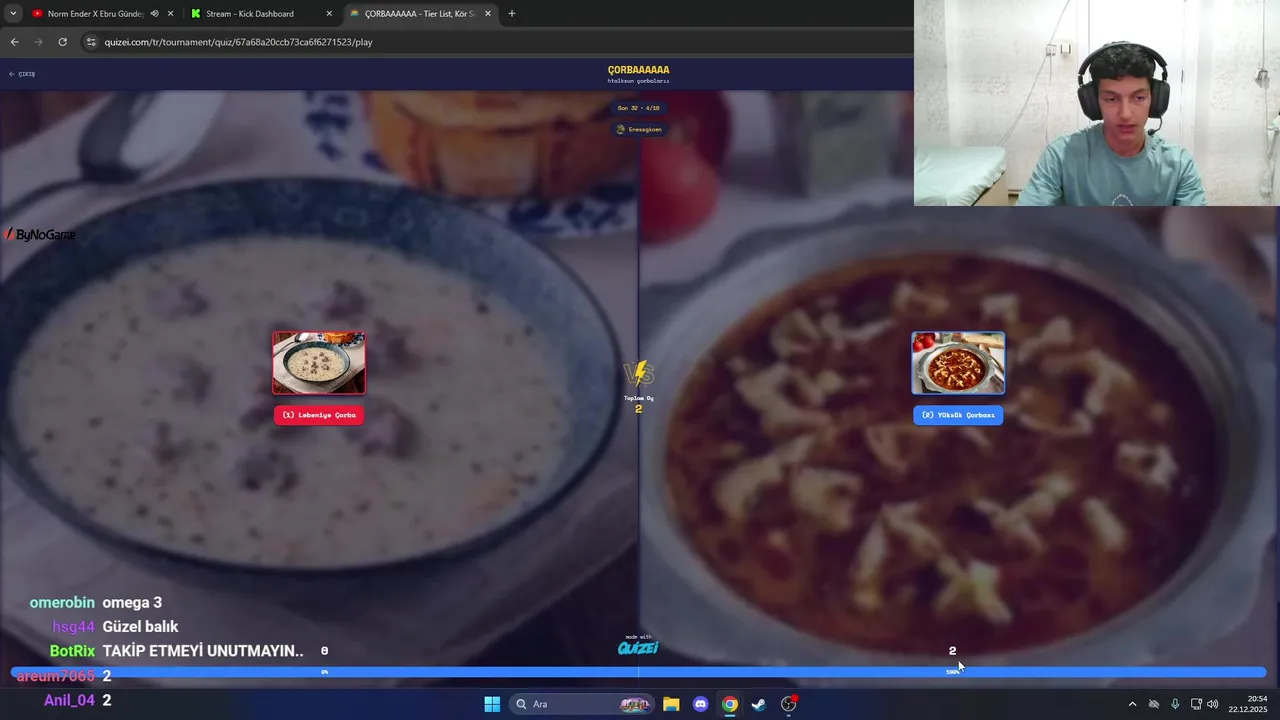The image size is (1280, 720).
Task: Click the crossed-out cloud tray icon
Action: coord(1154,704)
